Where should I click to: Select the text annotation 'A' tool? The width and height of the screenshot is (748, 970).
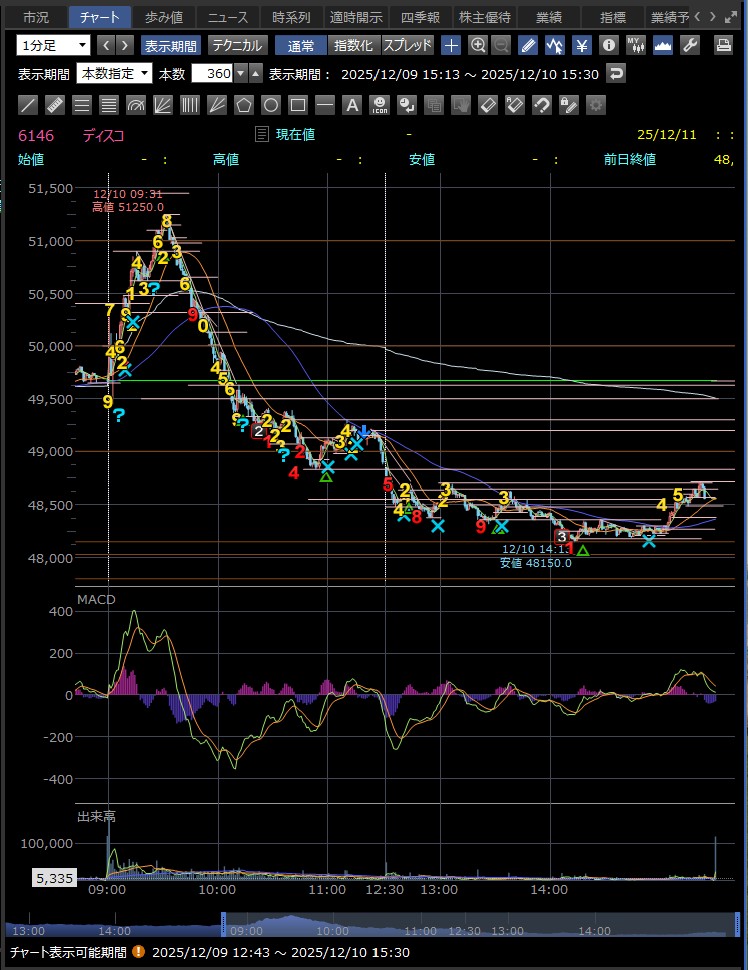351,104
